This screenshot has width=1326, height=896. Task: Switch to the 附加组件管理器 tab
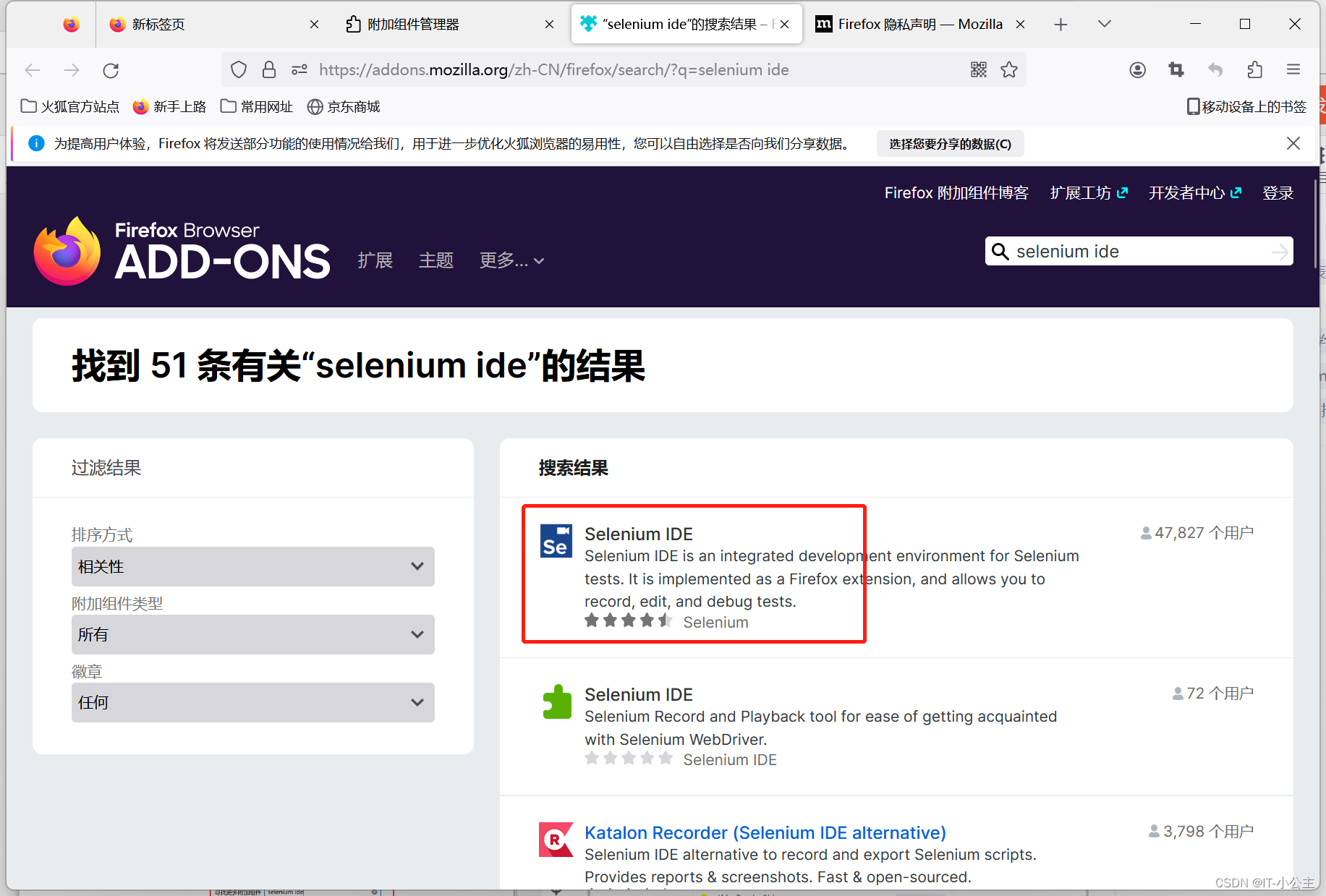point(434,23)
